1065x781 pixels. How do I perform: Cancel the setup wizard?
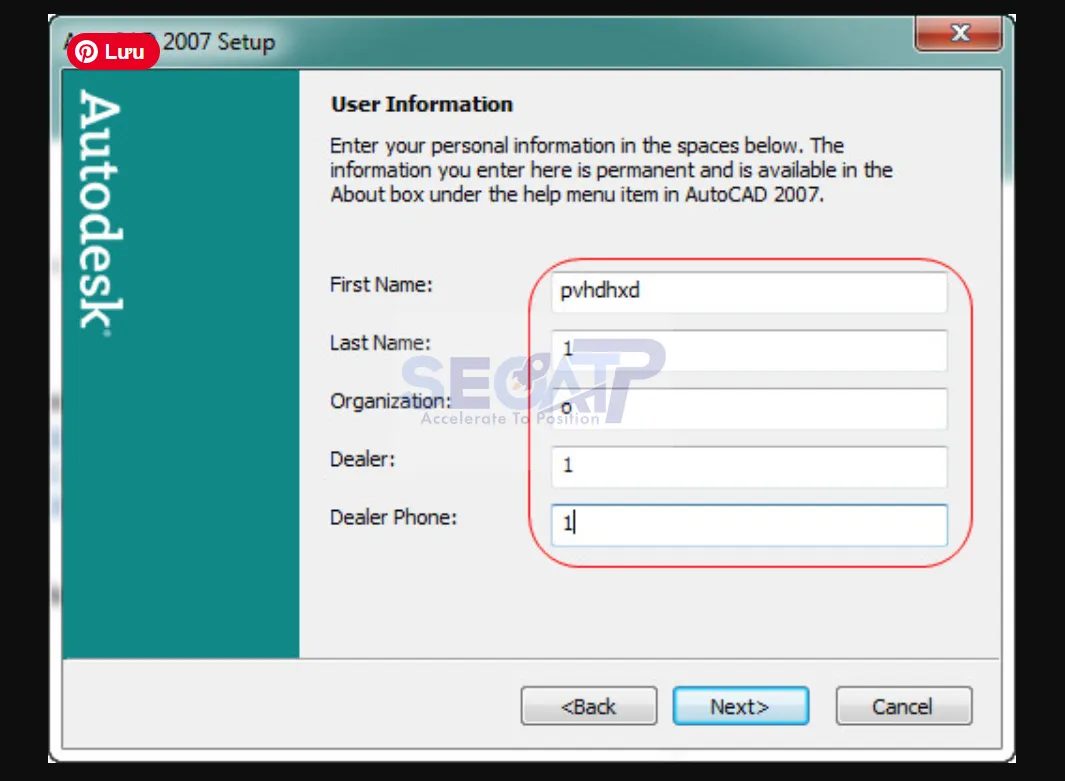click(903, 706)
